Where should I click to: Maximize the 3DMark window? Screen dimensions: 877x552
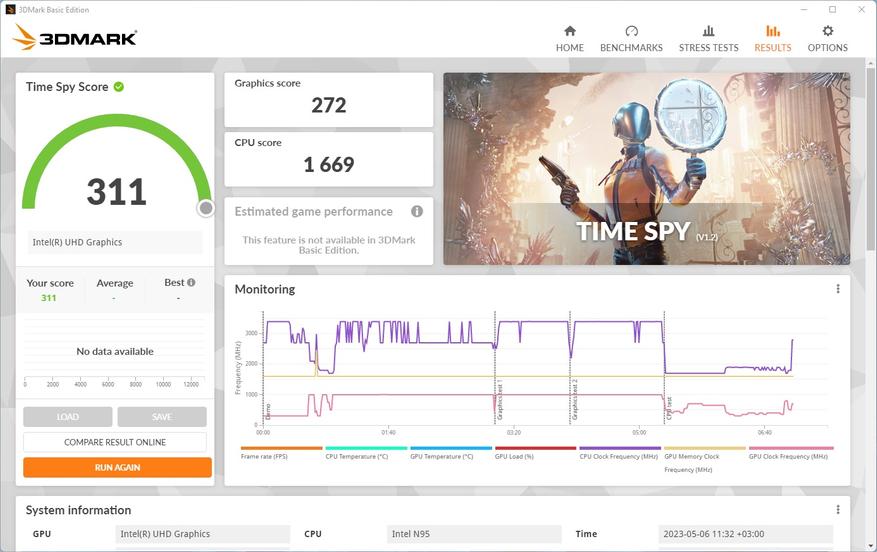pos(832,10)
